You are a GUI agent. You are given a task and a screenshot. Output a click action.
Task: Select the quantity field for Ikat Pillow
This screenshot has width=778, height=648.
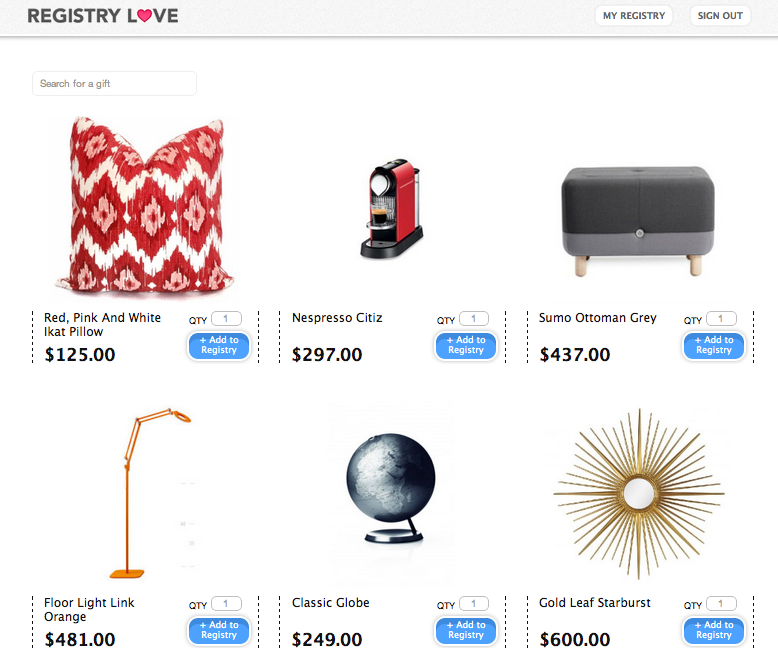[x=226, y=319]
